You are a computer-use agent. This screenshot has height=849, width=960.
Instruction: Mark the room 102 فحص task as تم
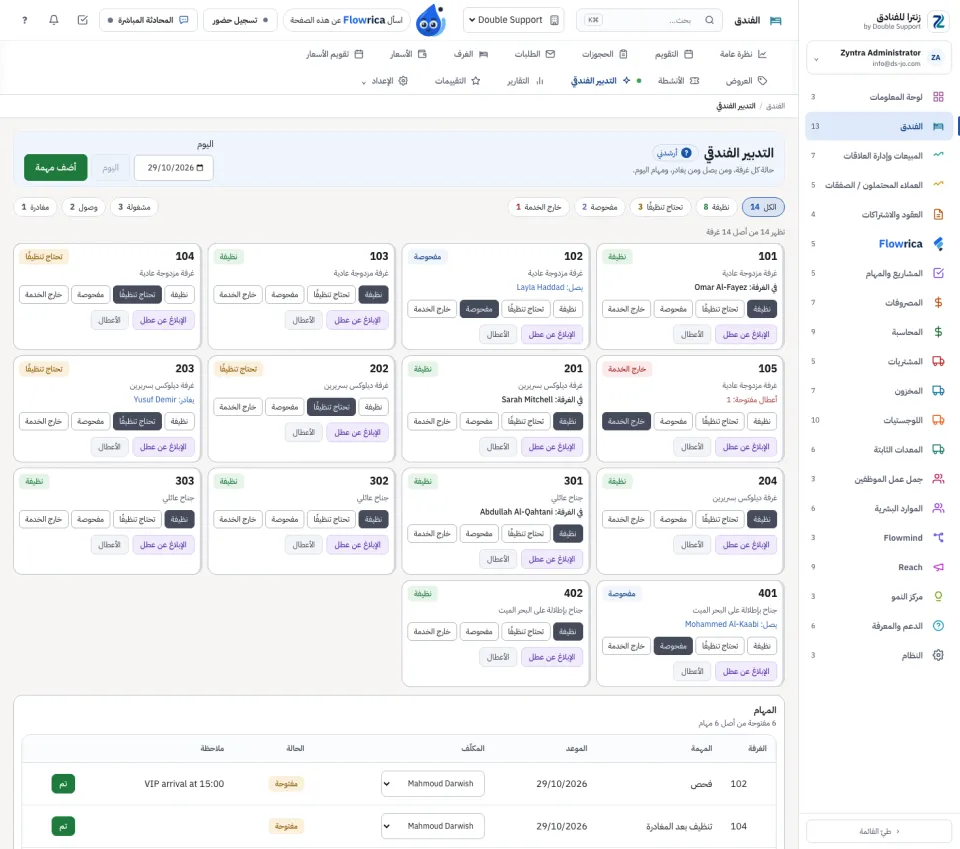point(63,784)
